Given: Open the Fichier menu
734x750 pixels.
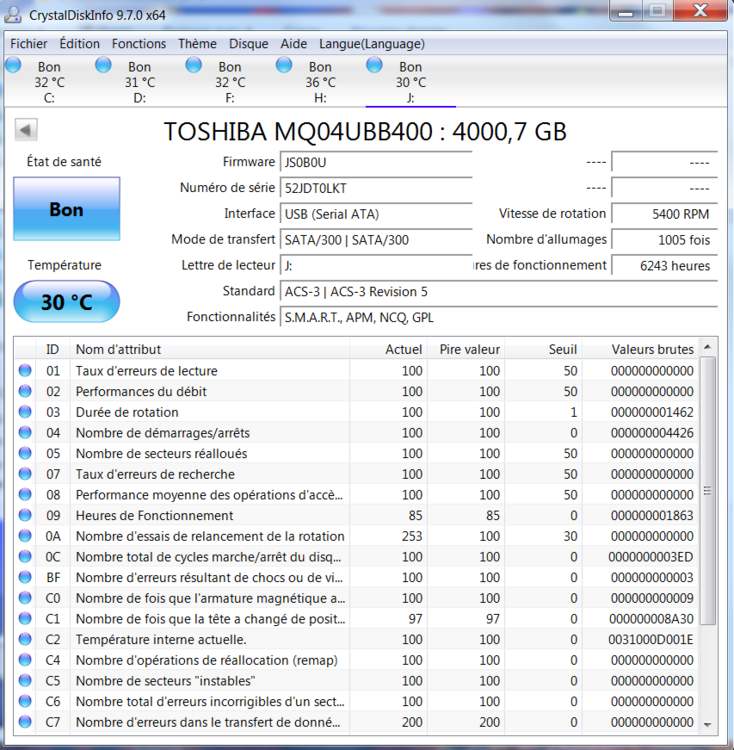Looking at the screenshot, I should (29, 44).
